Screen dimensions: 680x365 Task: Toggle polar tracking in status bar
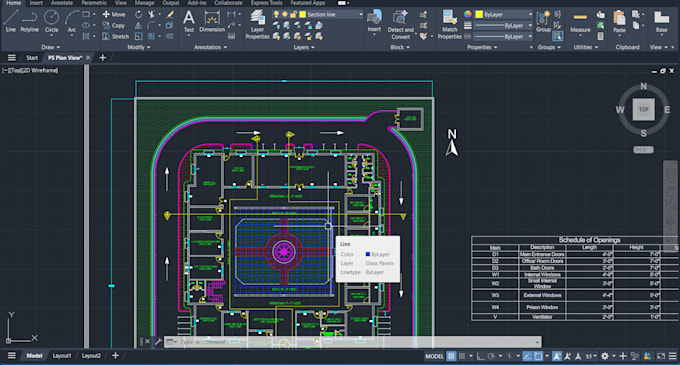(491, 356)
